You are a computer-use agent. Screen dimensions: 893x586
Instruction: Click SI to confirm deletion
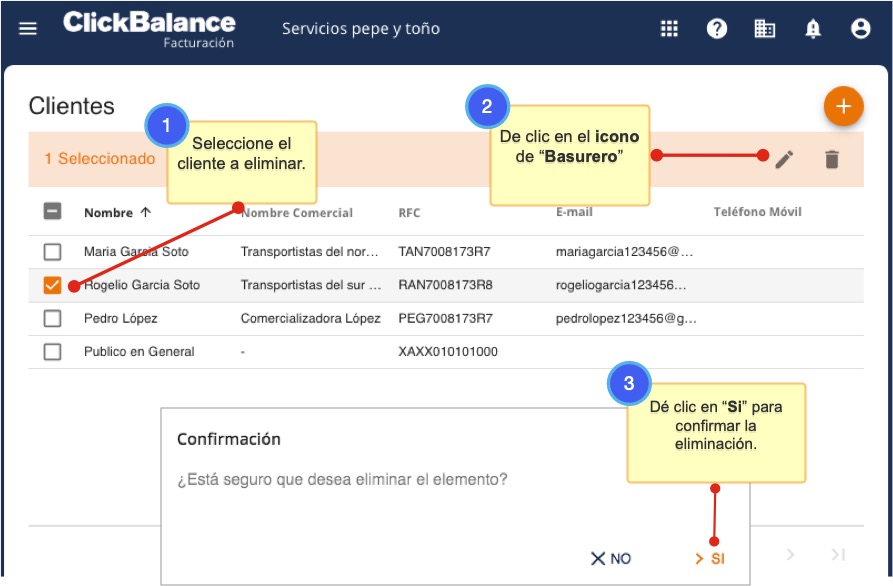click(x=709, y=559)
